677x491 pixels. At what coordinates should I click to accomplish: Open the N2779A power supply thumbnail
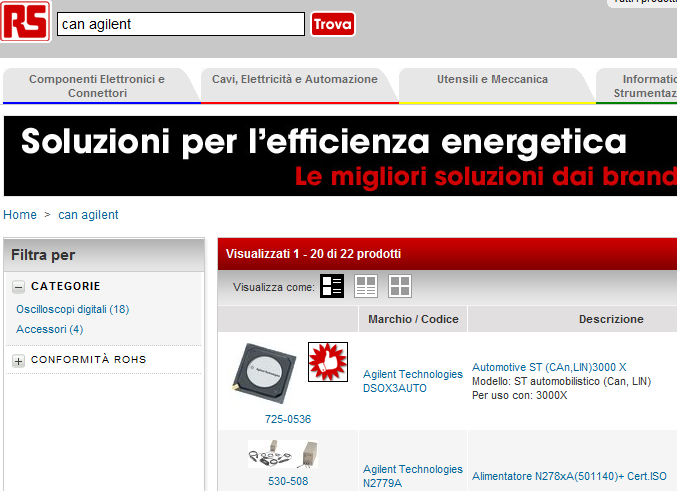tap(283, 454)
